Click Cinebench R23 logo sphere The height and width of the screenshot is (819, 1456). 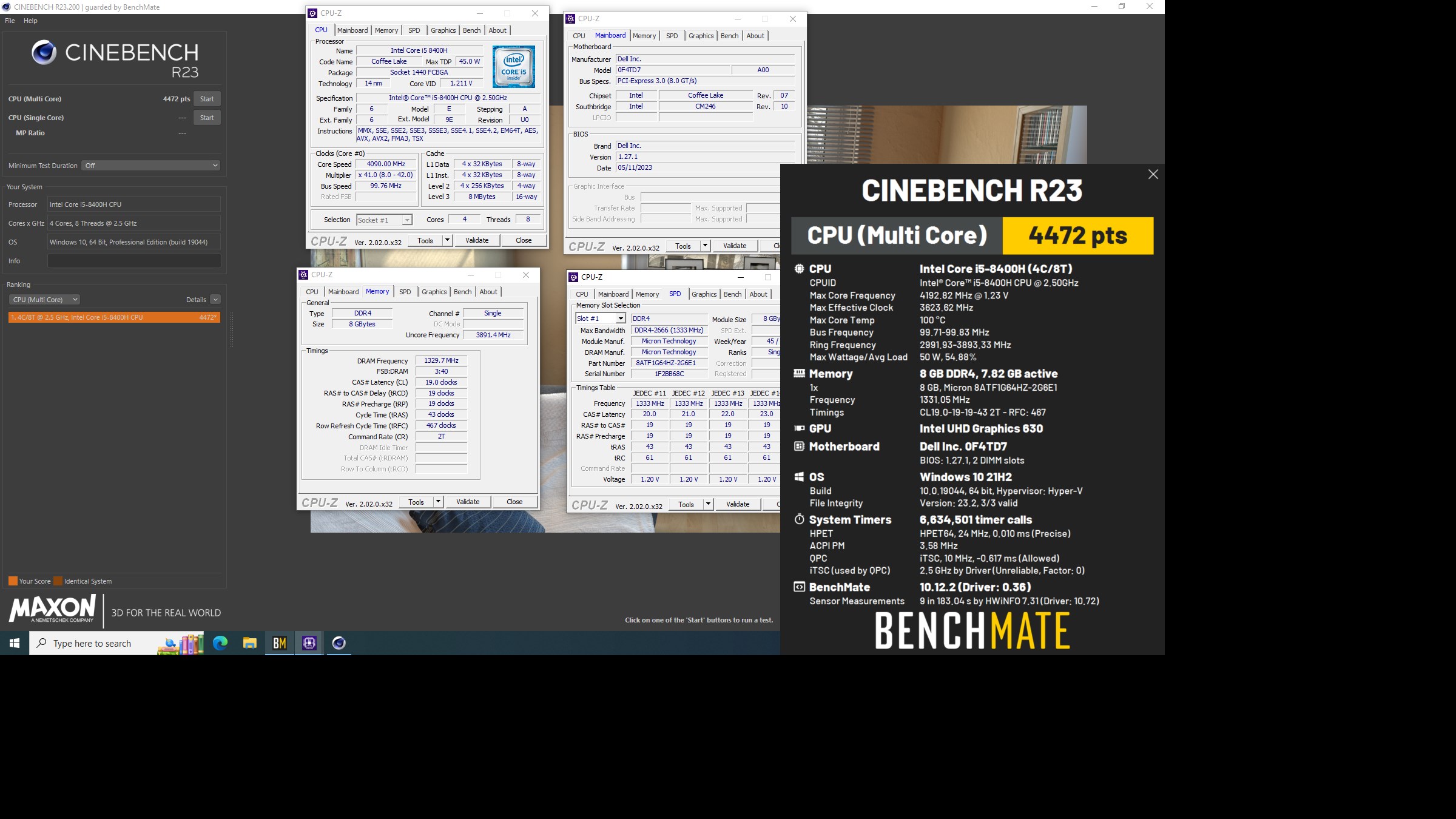pos(44,53)
